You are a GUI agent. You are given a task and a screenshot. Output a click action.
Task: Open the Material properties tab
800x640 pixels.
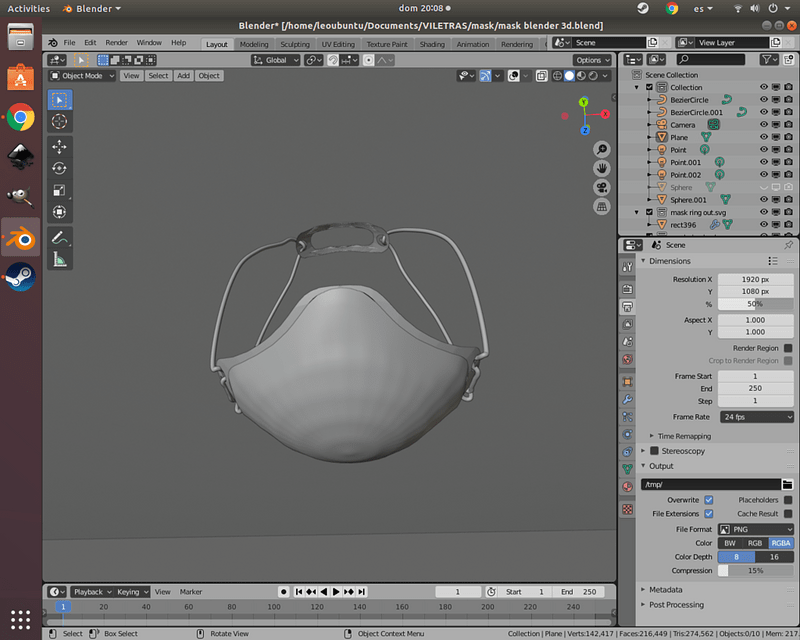(x=628, y=487)
